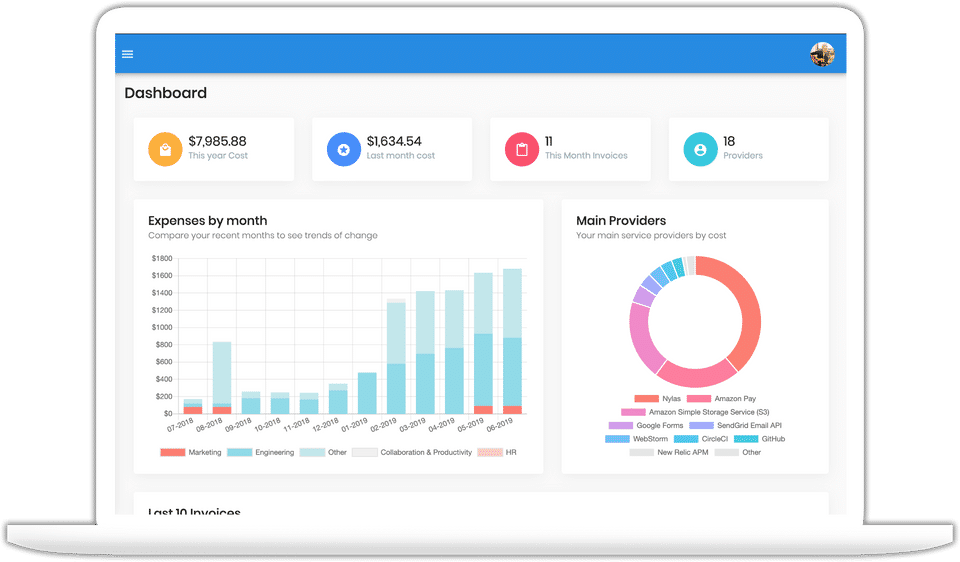Toggle the Other swatch in Main Providers legend
This screenshot has width=960, height=562.
727,452
